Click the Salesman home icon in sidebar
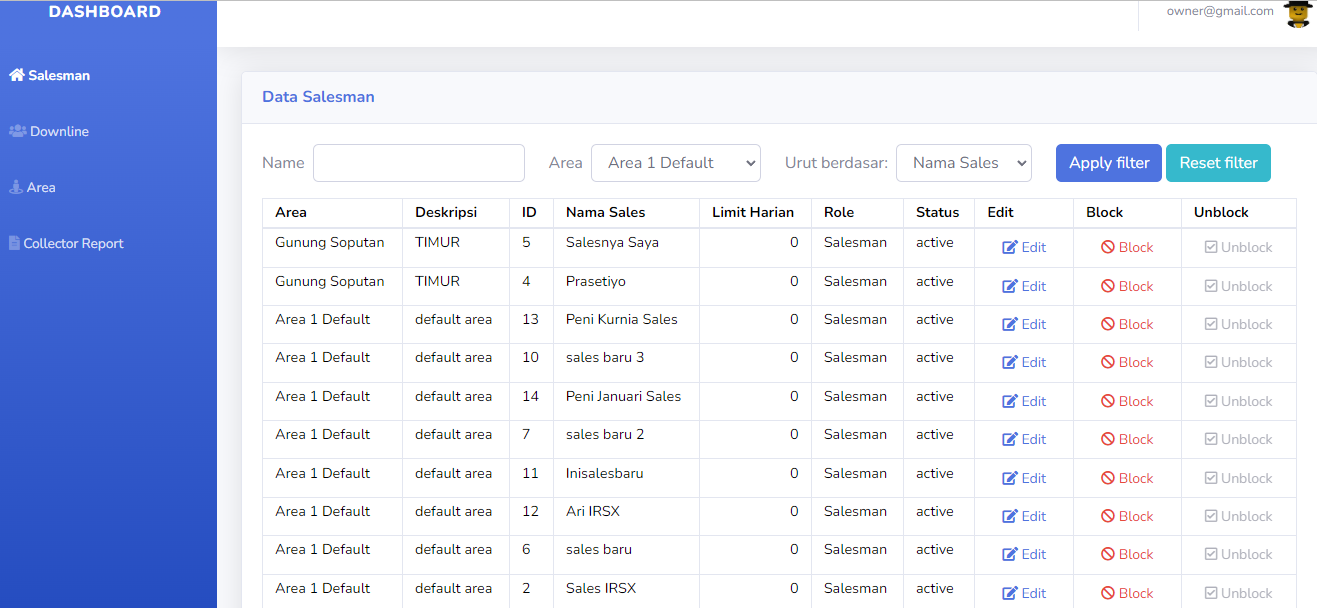 [16, 75]
